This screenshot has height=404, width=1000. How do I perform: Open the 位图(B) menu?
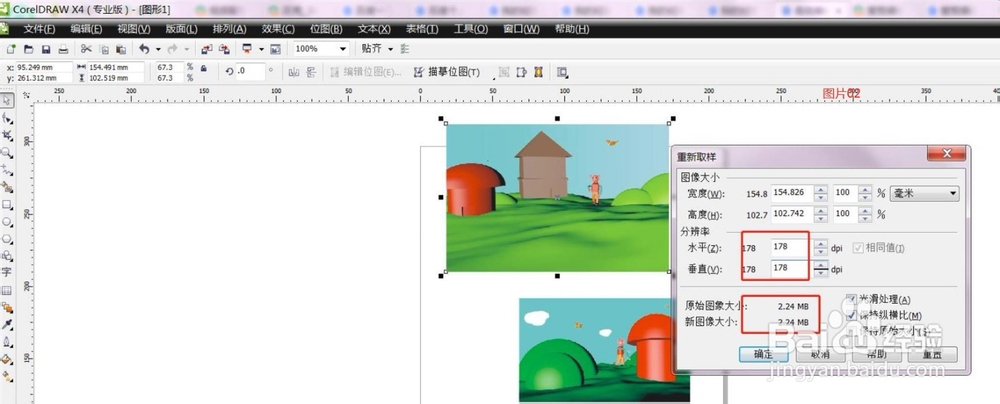(x=326, y=29)
